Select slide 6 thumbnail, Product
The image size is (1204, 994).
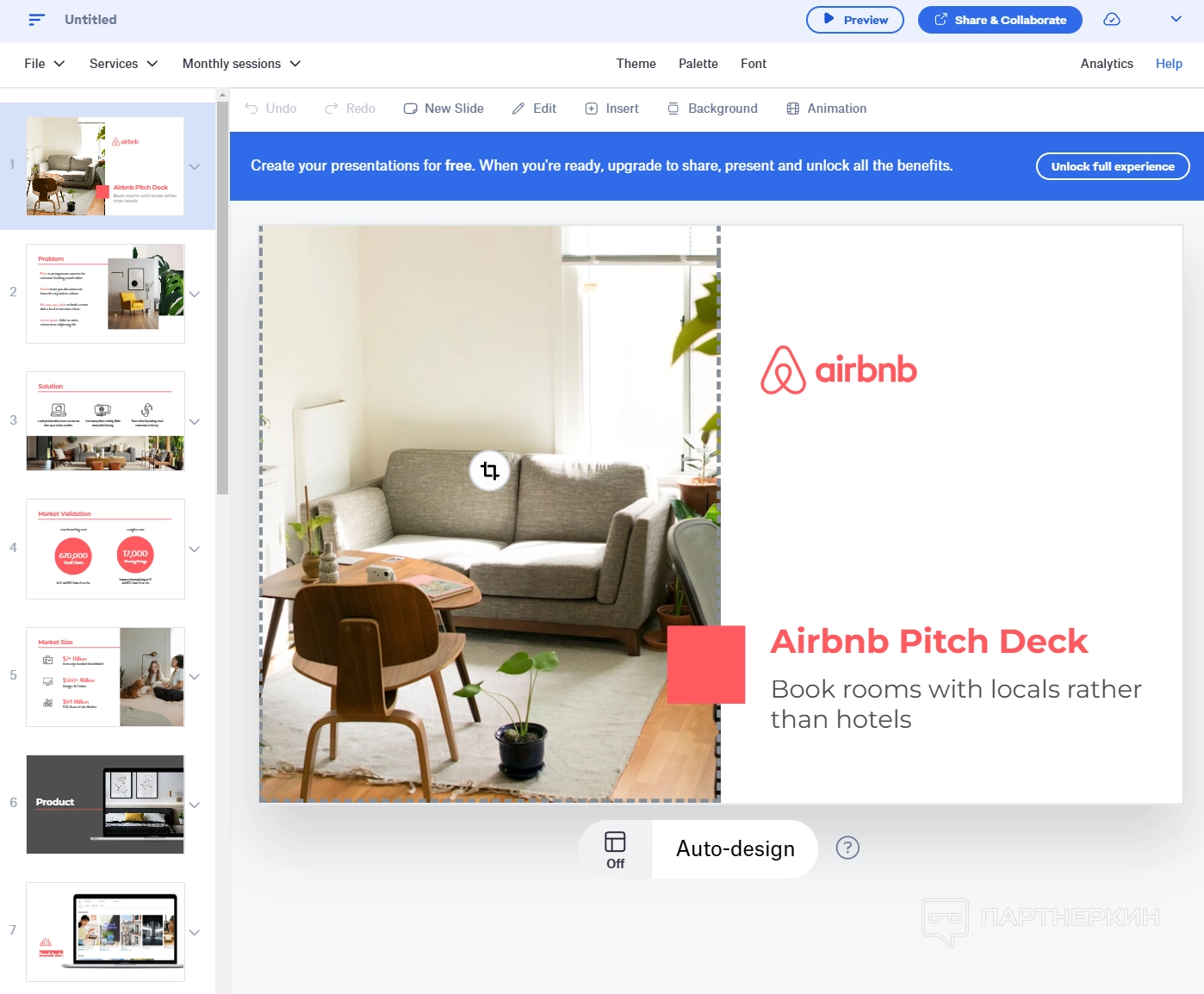coord(105,805)
